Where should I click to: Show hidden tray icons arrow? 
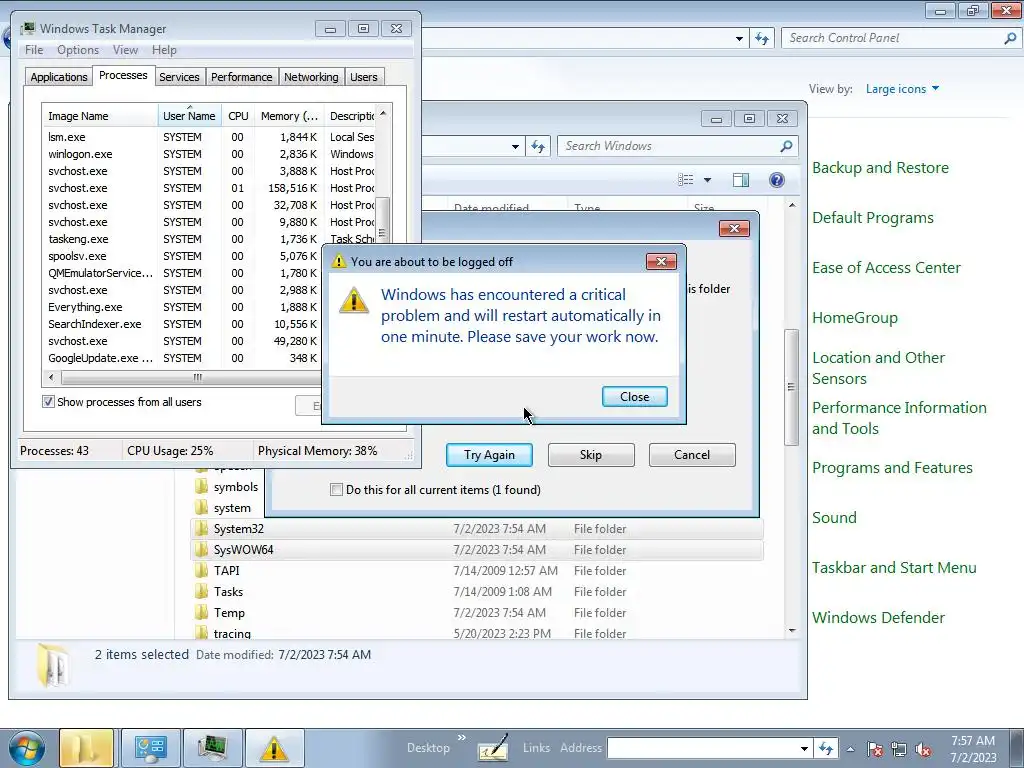click(850, 749)
